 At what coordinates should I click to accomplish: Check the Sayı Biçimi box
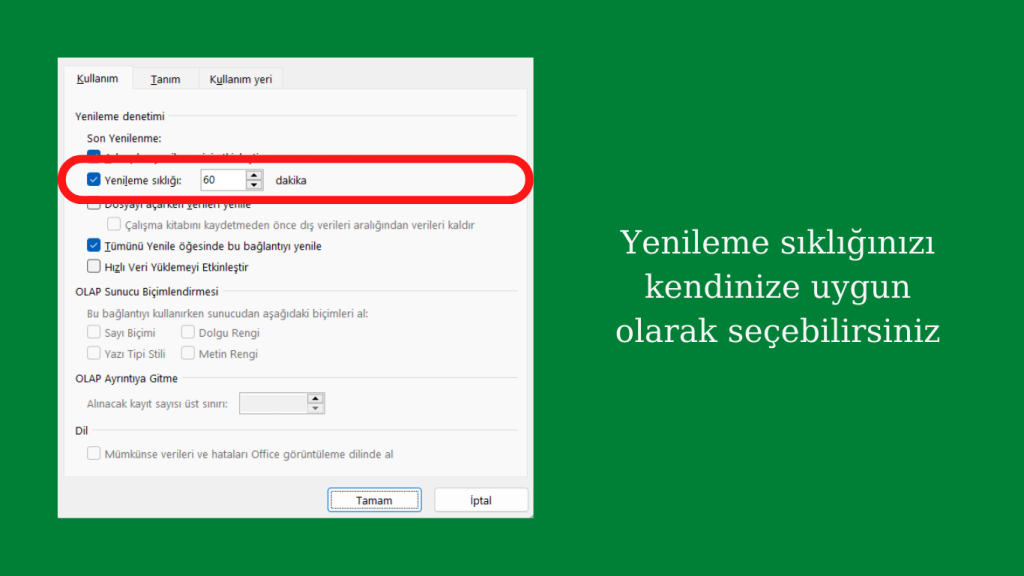[x=94, y=332]
